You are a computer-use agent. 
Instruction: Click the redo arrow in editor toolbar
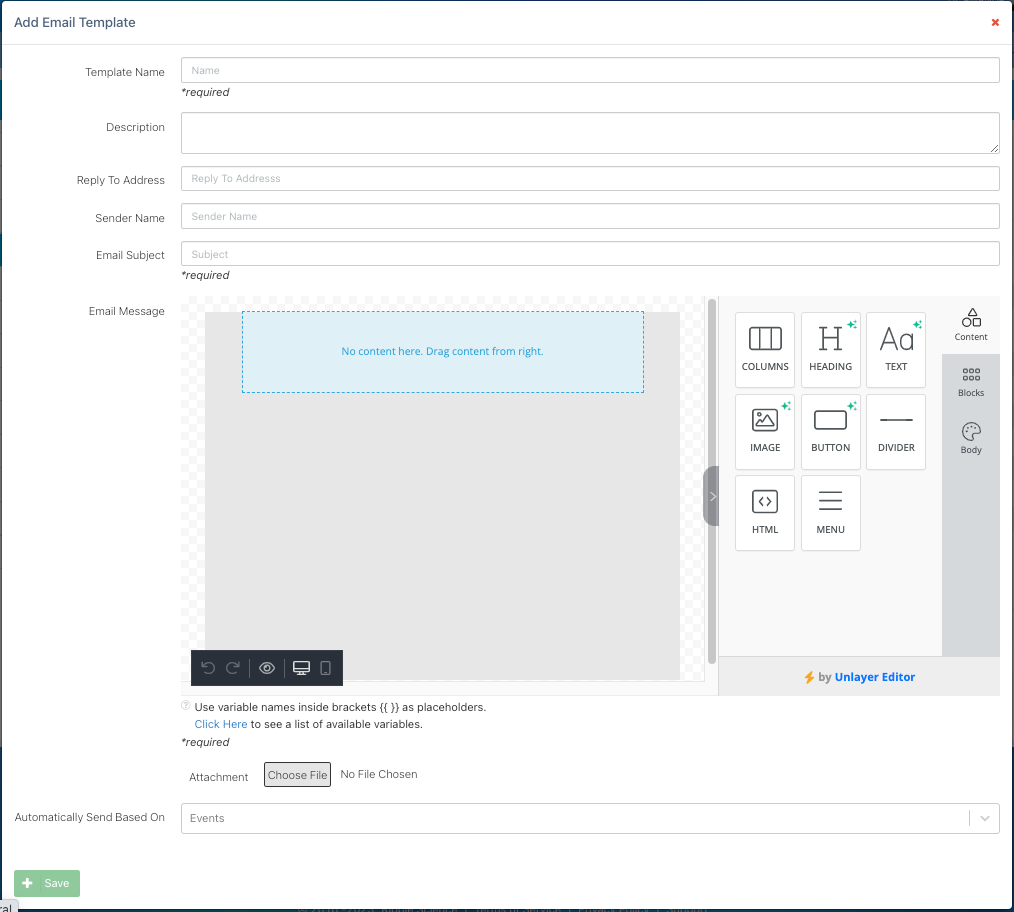tap(233, 668)
